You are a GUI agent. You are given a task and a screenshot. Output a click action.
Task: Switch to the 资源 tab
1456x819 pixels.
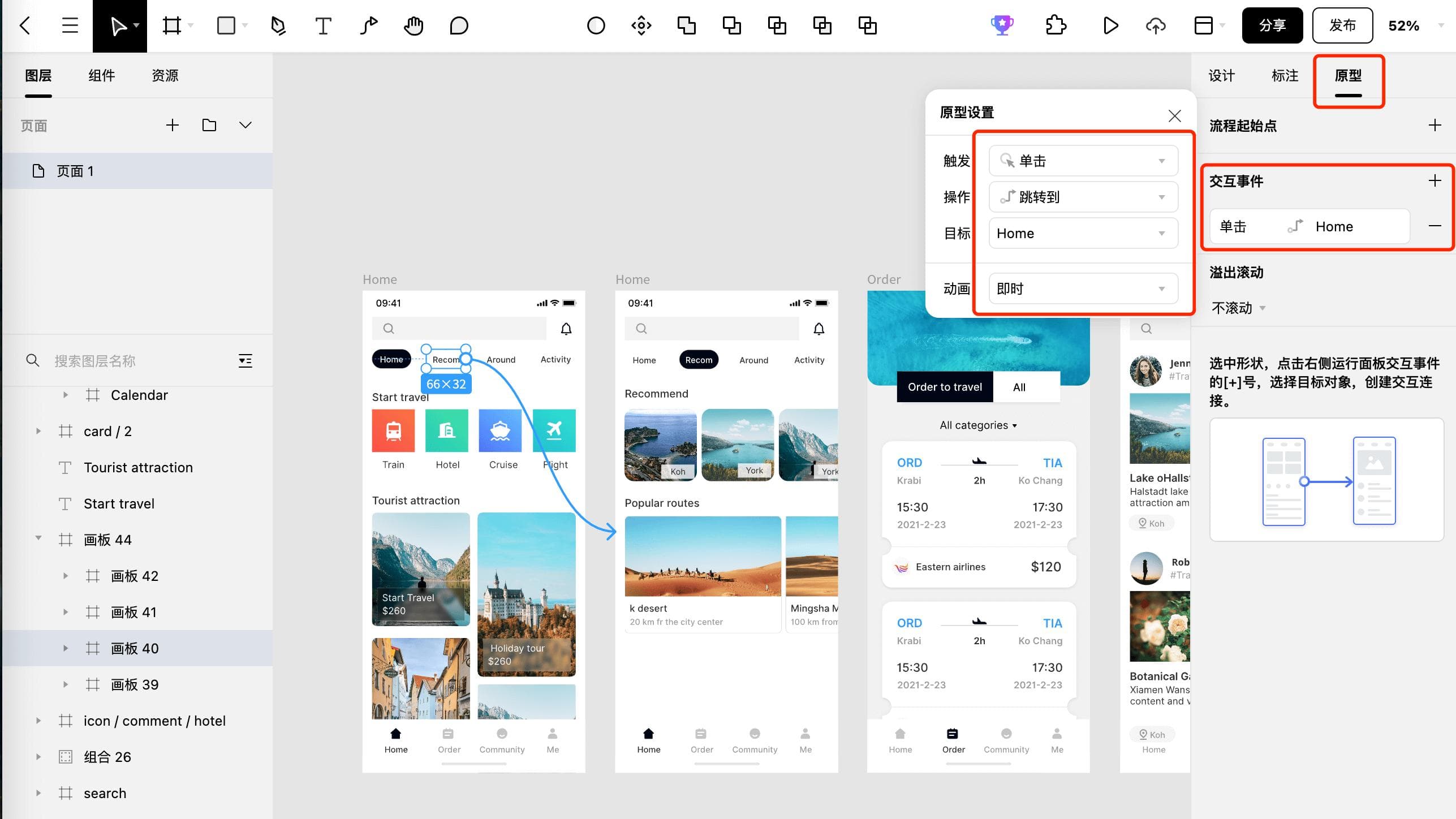tap(165, 75)
